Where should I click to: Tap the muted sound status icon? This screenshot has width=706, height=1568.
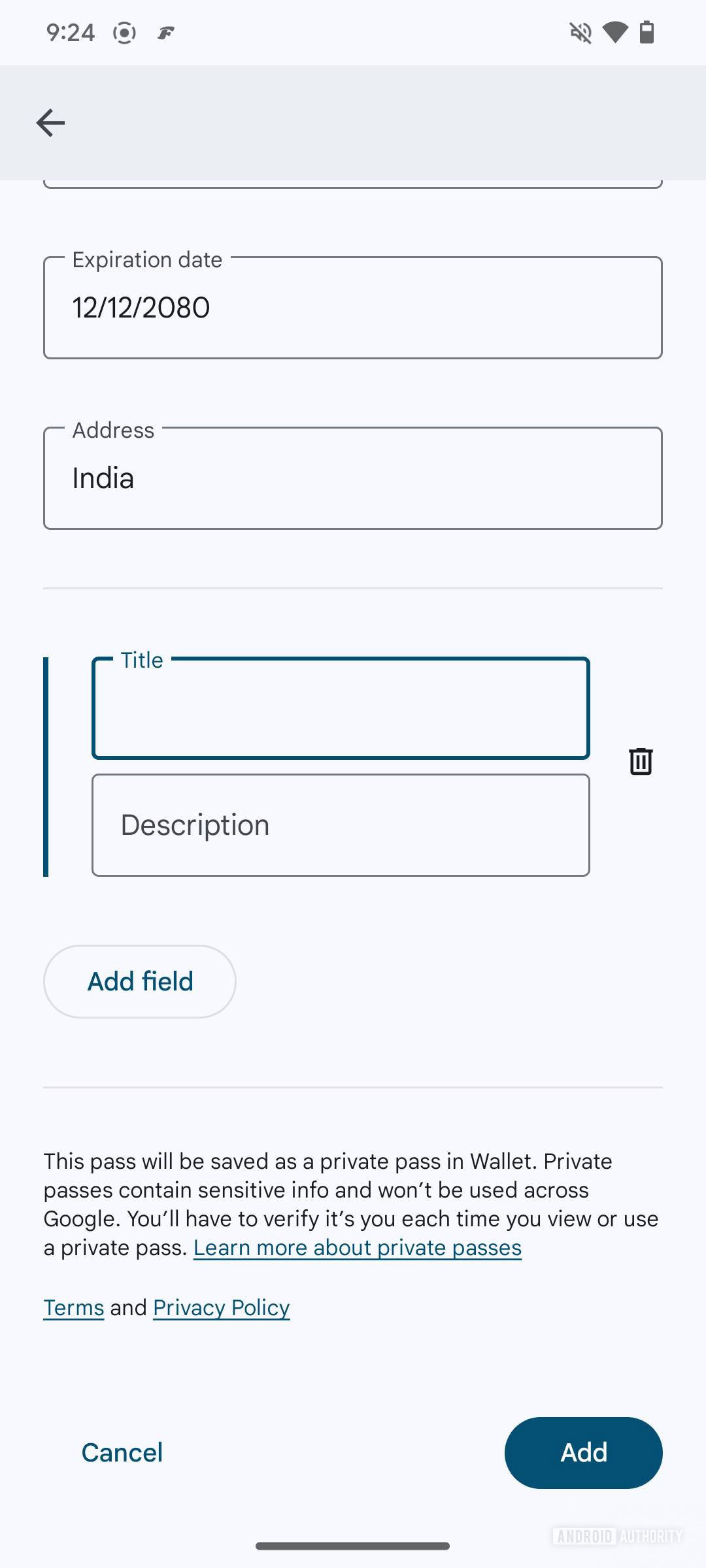click(580, 32)
